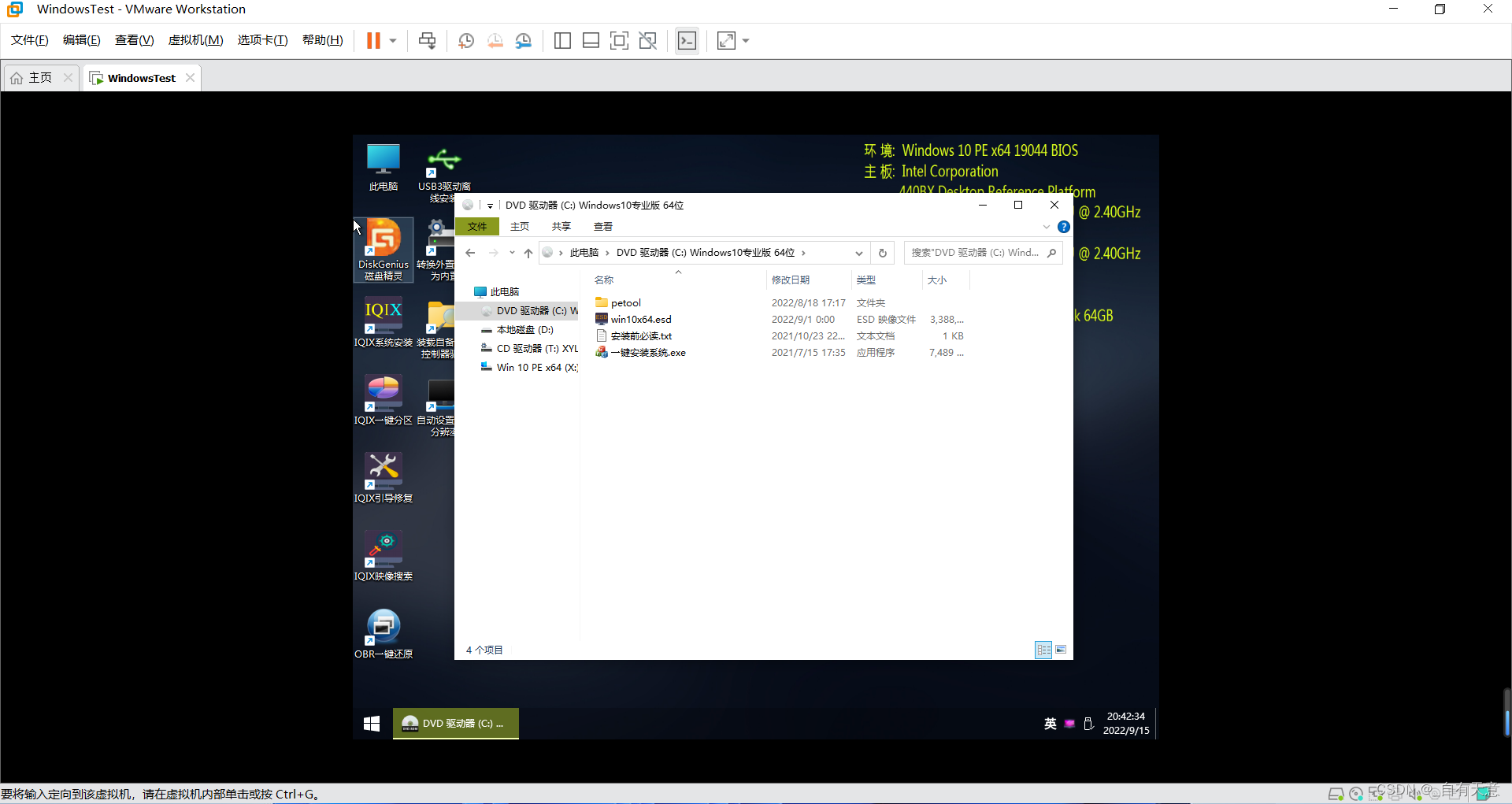
Task: Take a snapshot of this virtual machine
Action: tap(466, 40)
